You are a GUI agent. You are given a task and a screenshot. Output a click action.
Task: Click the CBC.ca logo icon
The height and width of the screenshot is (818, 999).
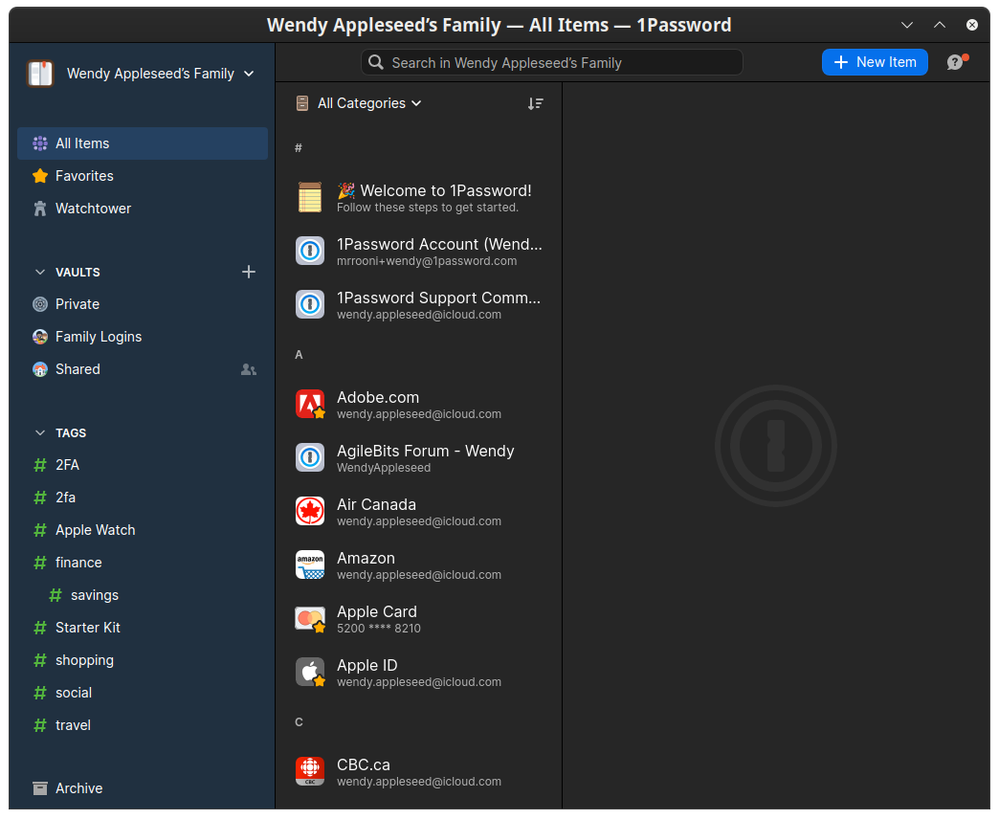coord(310,771)
